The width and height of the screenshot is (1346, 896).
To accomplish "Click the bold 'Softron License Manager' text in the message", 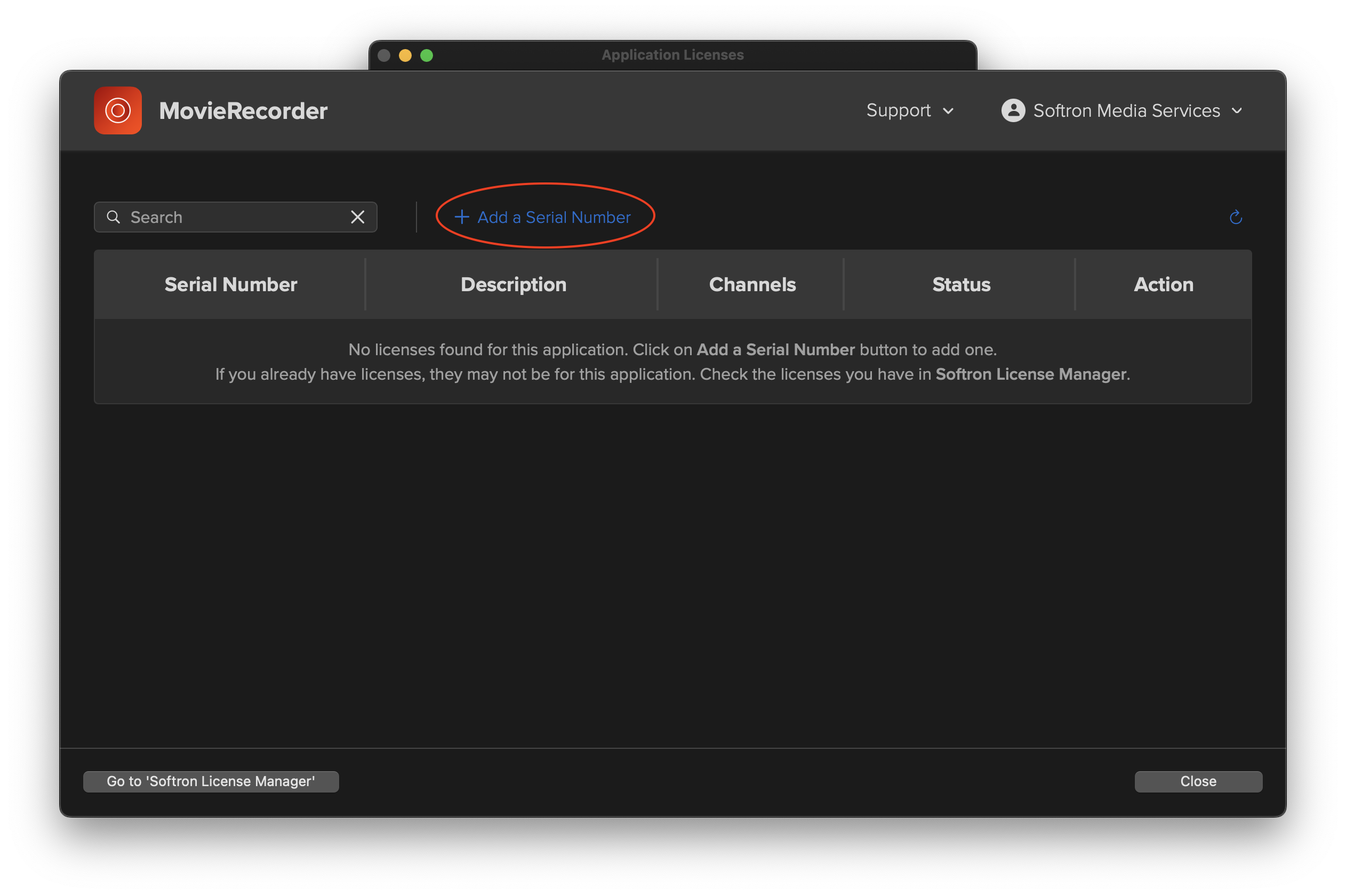I will tap(1031, 374).
